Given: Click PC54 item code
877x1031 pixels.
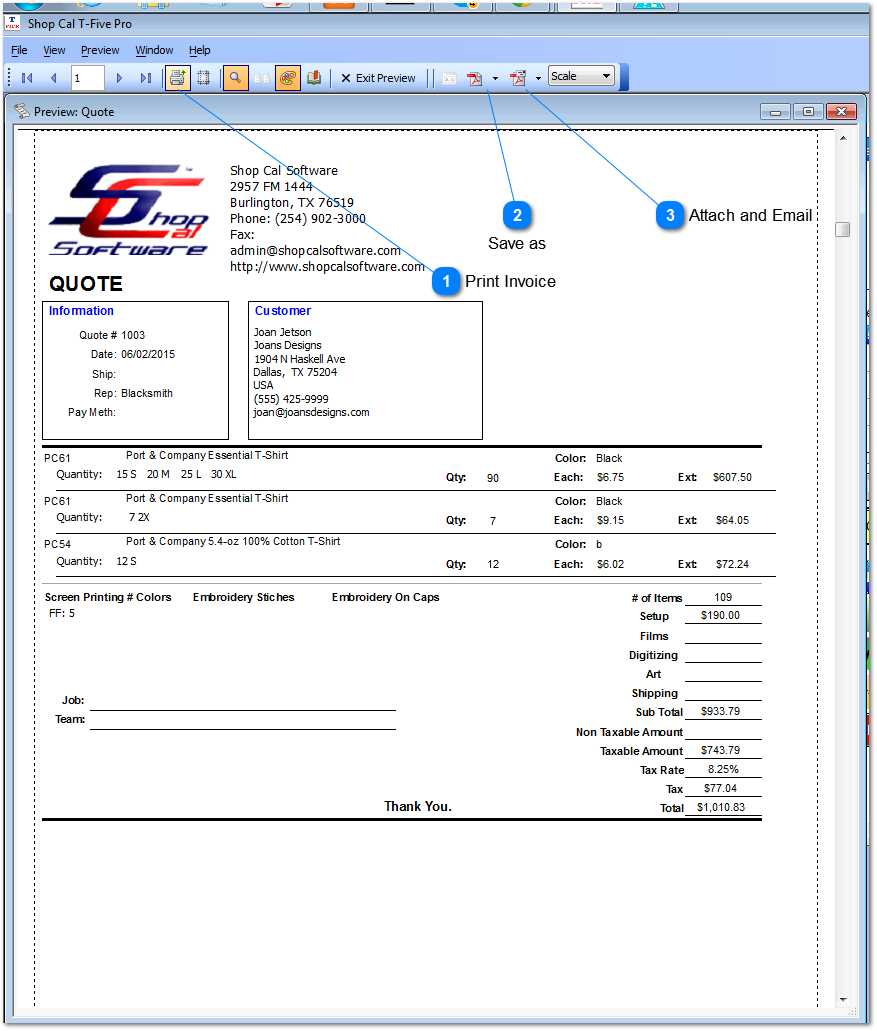Looking at the screenshot, I should [x=57, y=544].
